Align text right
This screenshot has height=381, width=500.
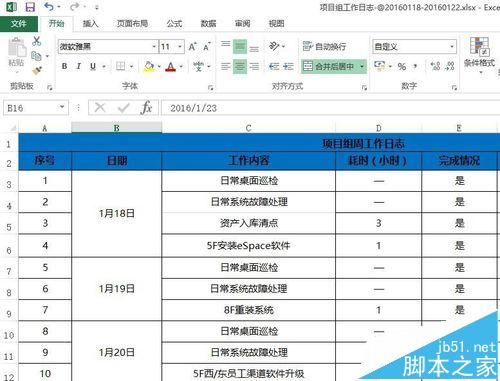click(254, 66)
